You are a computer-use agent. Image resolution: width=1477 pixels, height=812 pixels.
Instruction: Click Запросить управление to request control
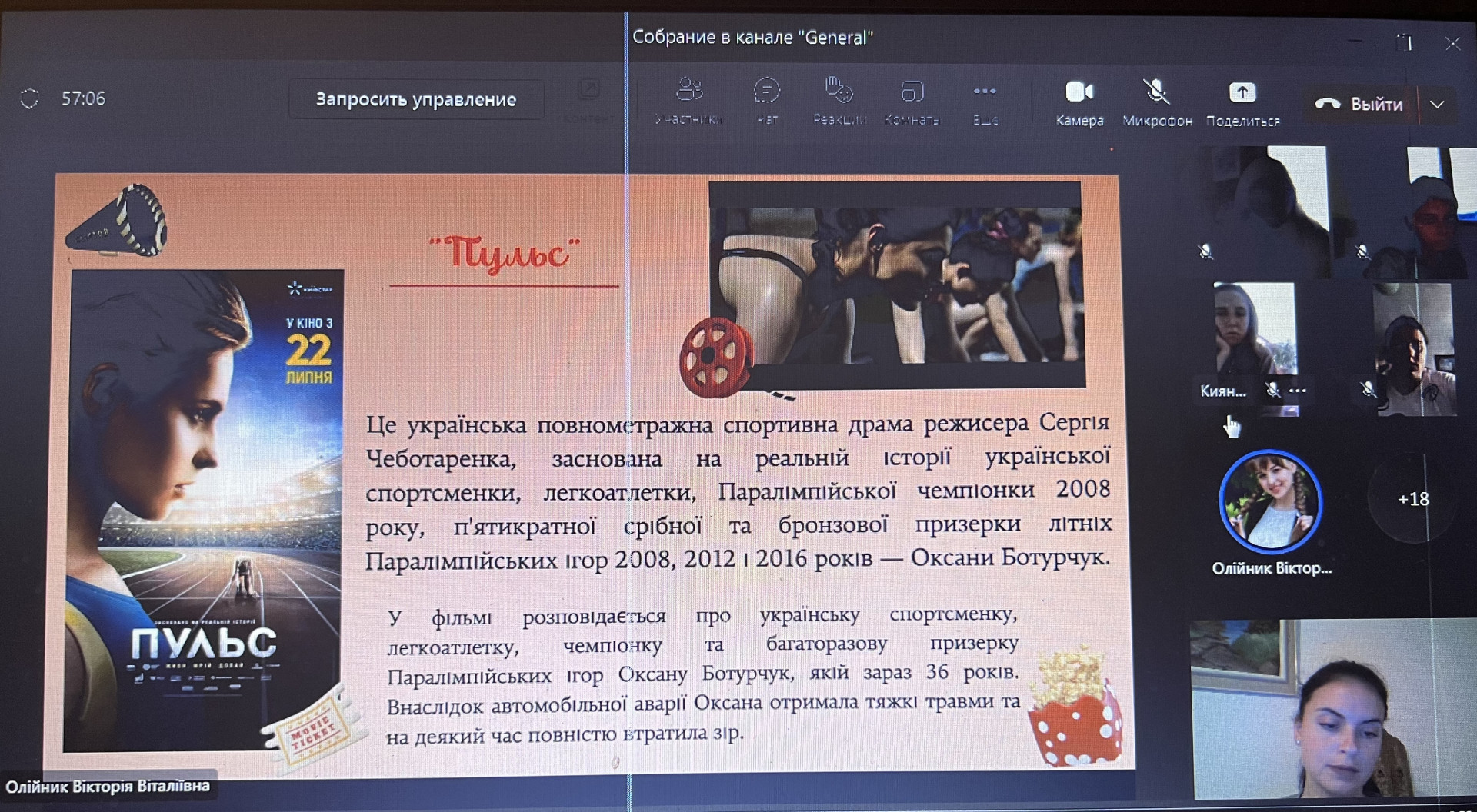[415, 99]
